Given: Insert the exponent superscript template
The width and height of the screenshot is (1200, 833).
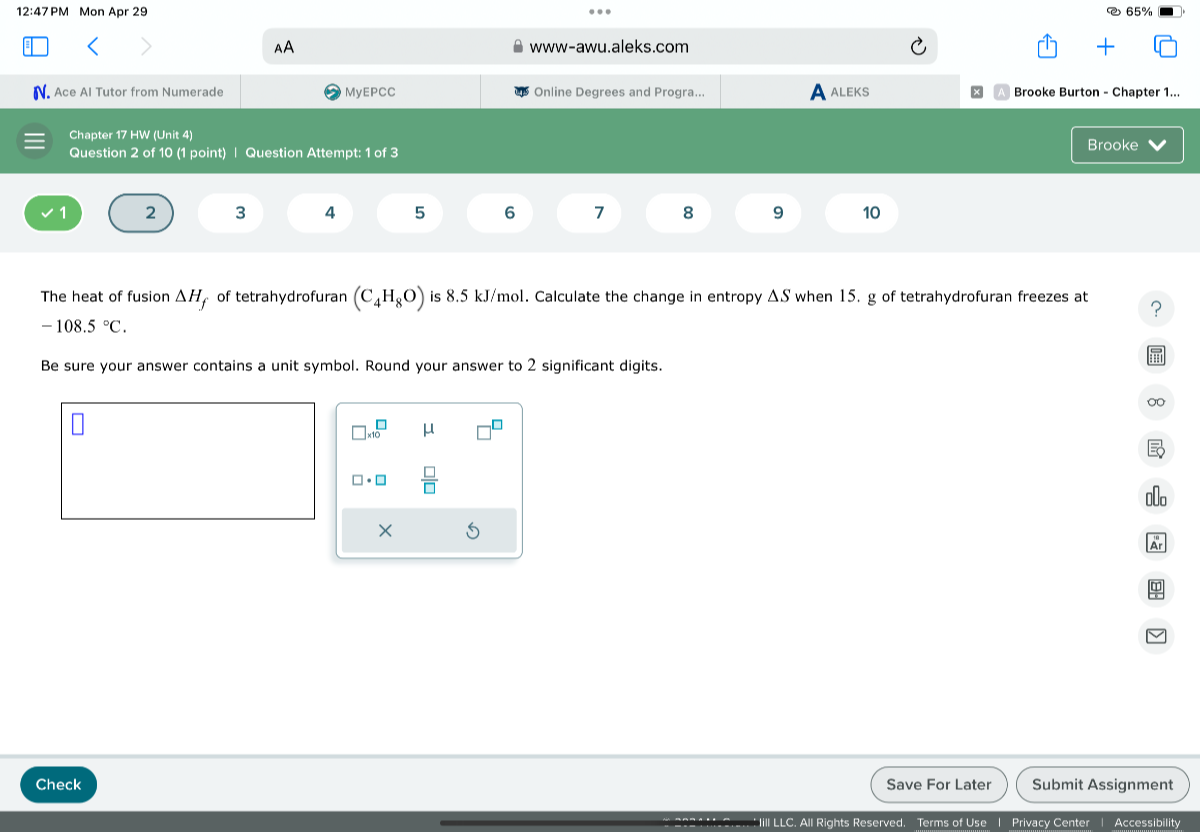Looking at the screenshot, I should 490,431.
